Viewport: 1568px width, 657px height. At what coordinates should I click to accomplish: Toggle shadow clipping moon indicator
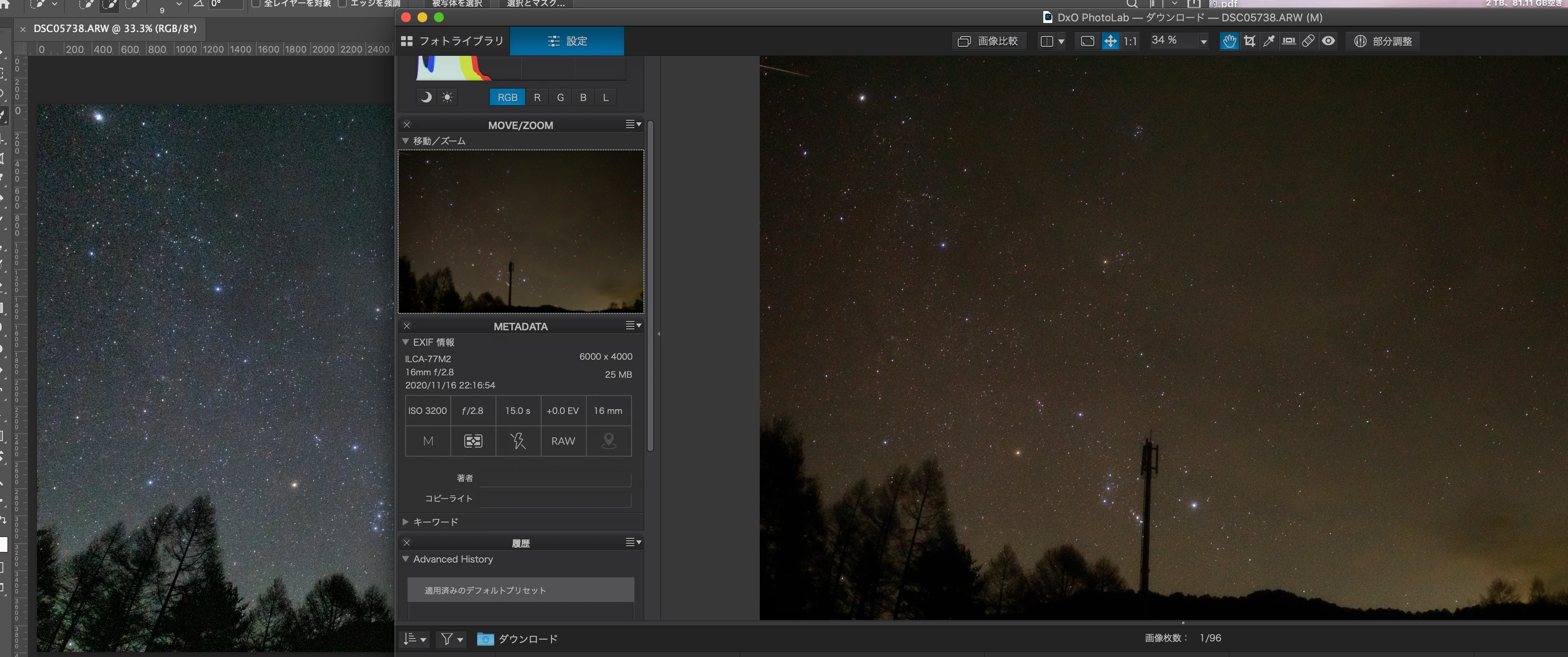[426, 97]
